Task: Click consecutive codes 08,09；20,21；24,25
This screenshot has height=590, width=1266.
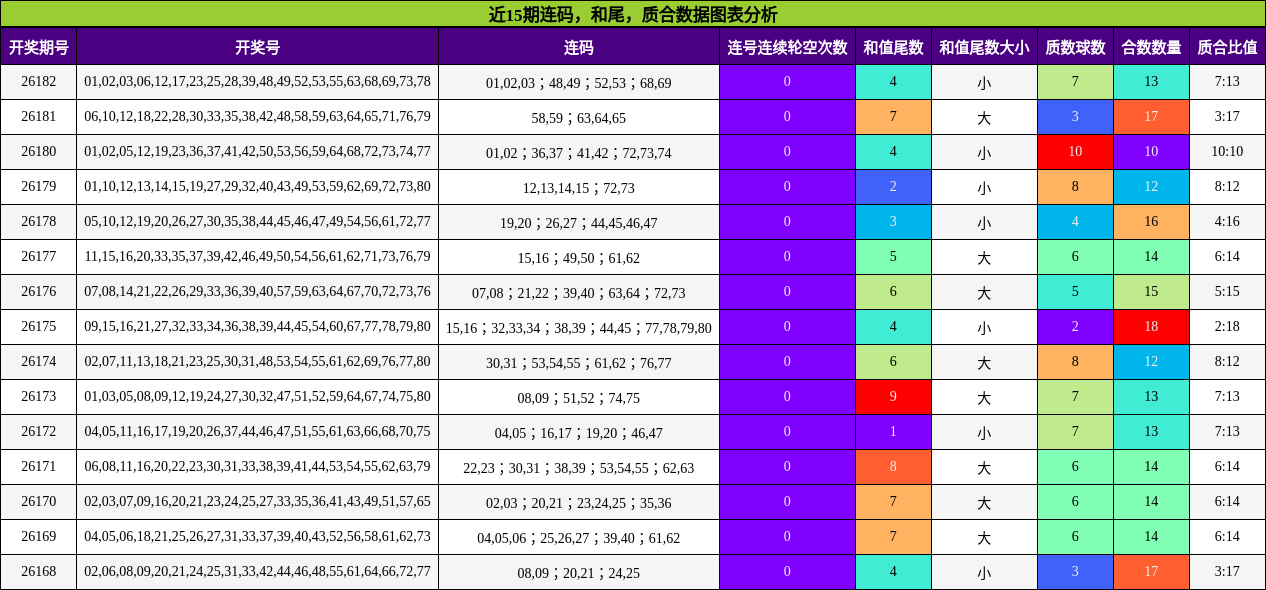Action: [579, 573]
